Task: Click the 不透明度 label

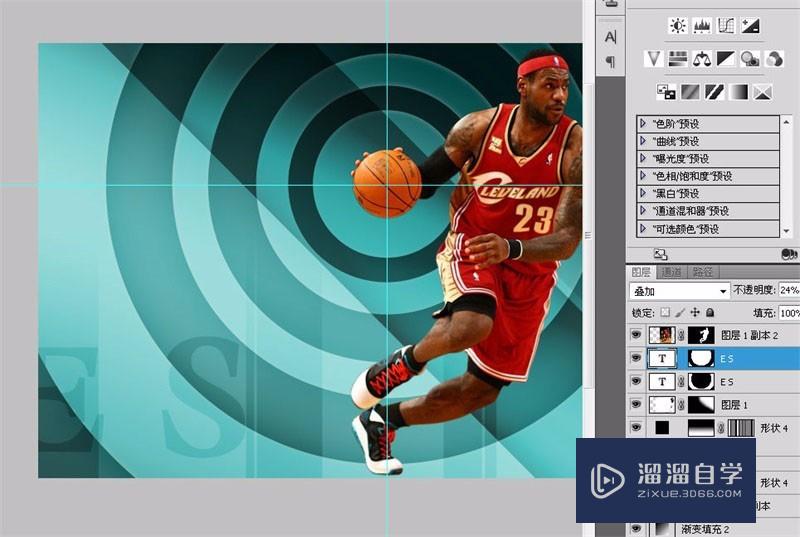Action: 755,290
